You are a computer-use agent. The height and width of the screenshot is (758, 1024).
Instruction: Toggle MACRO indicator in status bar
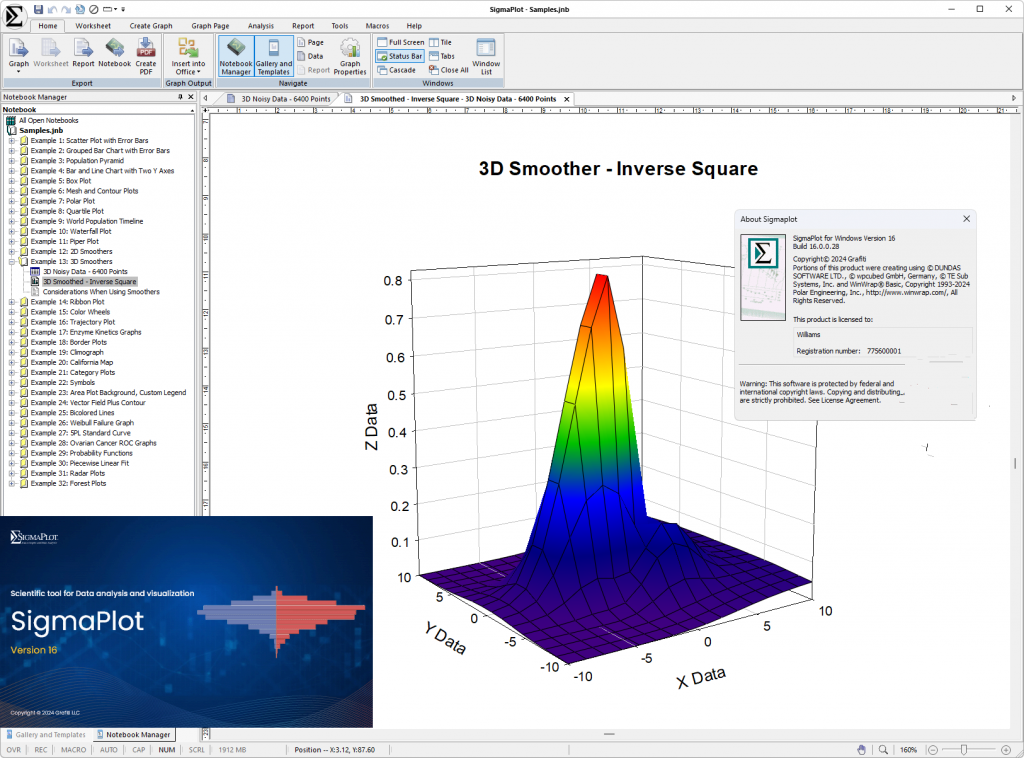pyautogui.click(x=73, y=750)
